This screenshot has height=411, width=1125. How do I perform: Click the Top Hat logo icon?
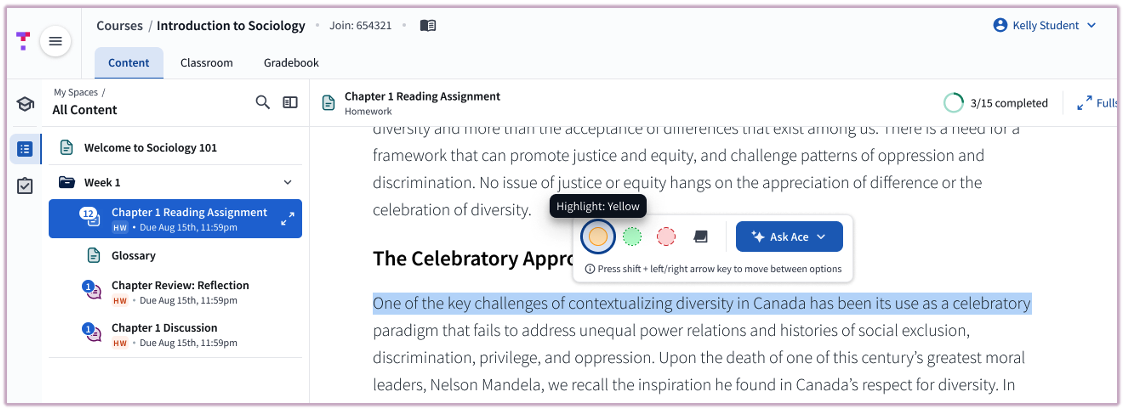click(x=23, y=41)
